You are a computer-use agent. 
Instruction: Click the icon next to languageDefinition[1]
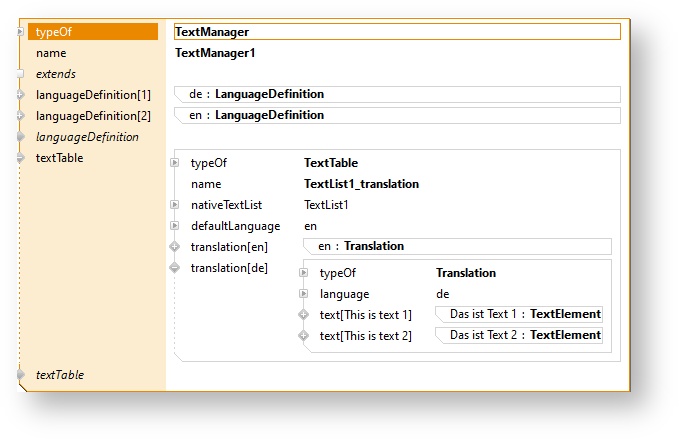[x=20, y=95]
